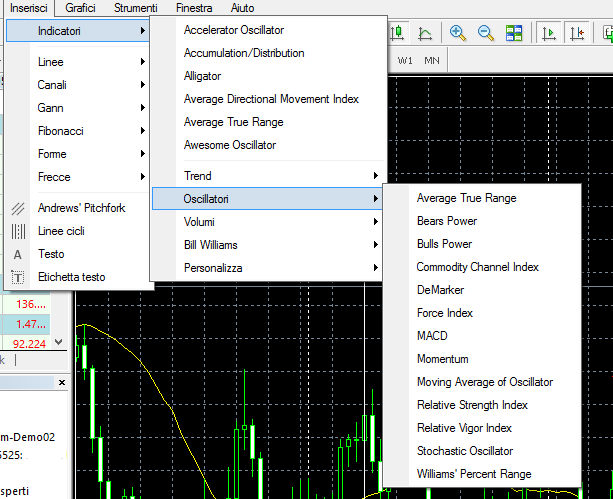Select Relative Strength Index

(472, 405)
